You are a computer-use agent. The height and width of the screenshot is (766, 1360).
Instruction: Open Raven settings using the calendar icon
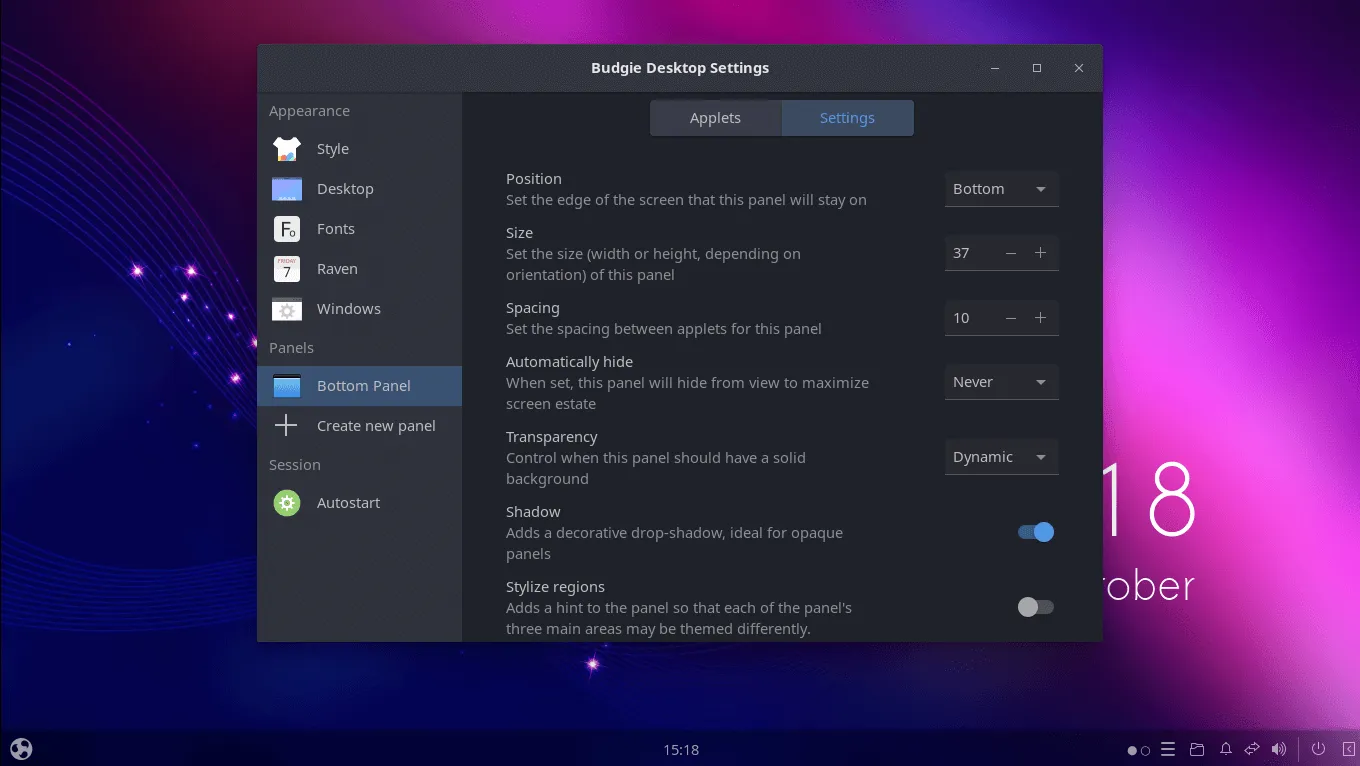pyautogui.click(x=286, y=268)
